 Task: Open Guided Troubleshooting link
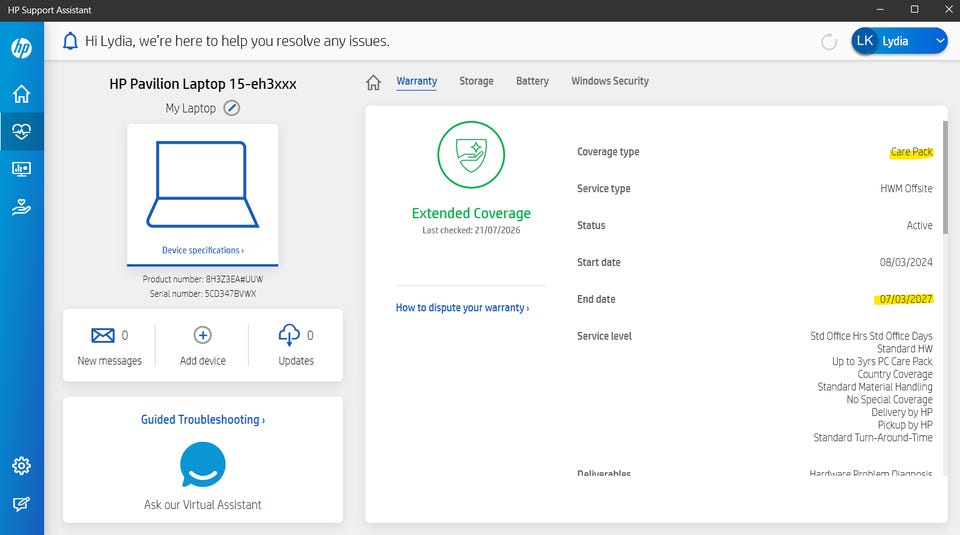203,419
